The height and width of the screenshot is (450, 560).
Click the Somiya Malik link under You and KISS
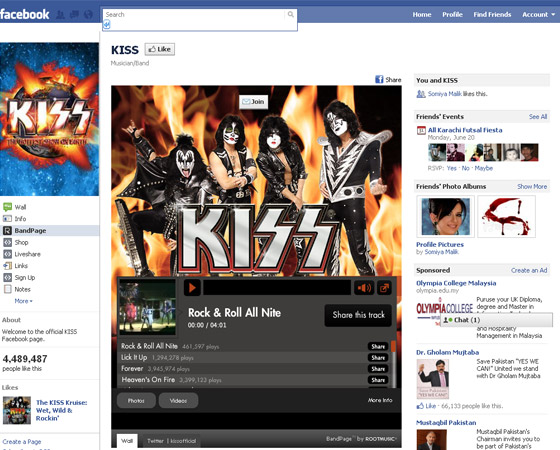pos(445,94)
